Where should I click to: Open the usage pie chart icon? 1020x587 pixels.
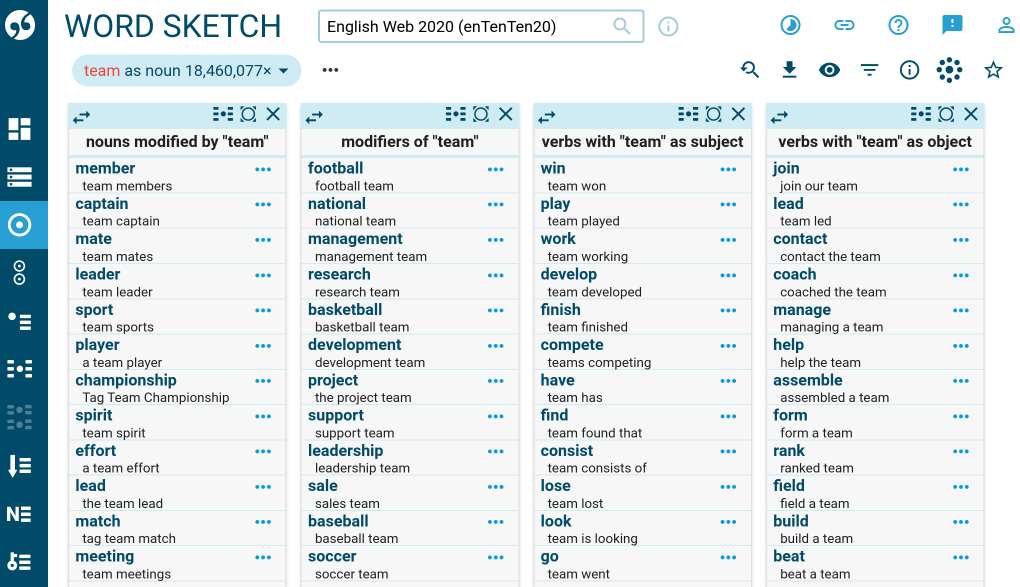(x=790, y=25)
